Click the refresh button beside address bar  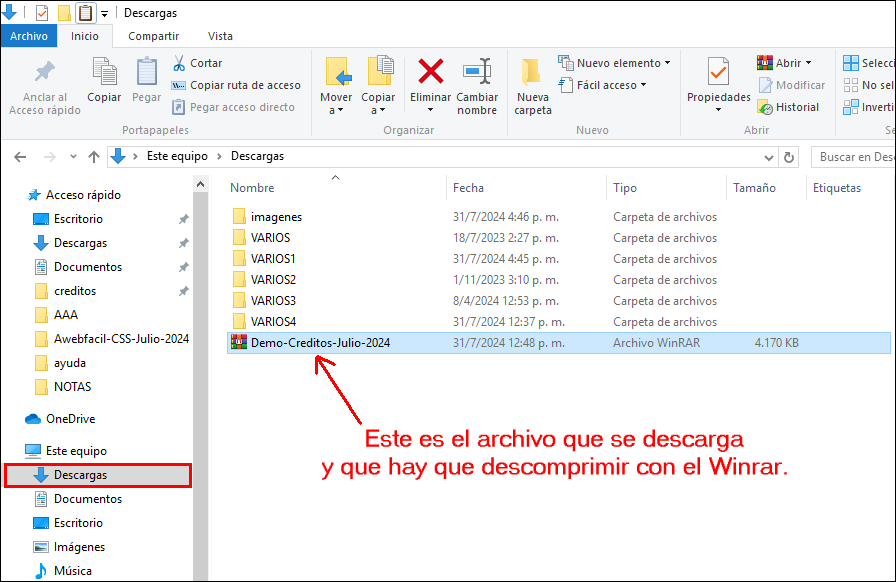click(789, 157)
